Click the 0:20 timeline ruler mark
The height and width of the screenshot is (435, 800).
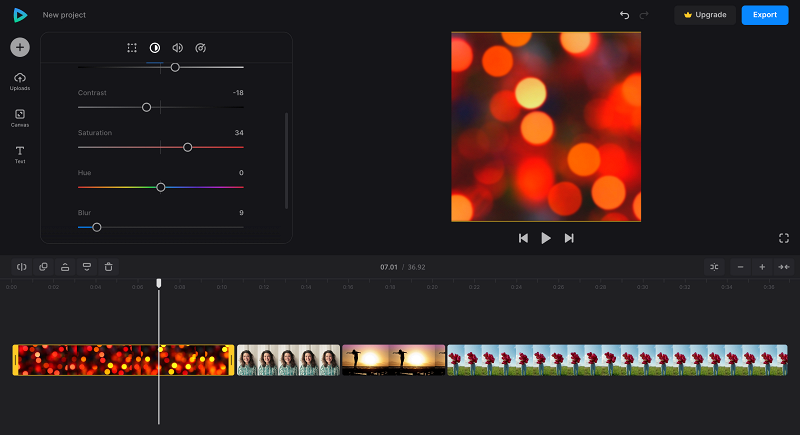[432, 287]
